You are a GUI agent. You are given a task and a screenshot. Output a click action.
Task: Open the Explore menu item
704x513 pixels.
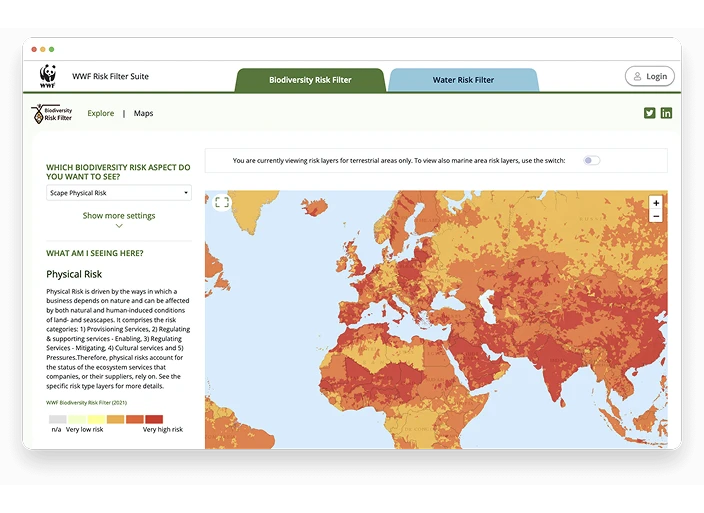coord(101,113)
